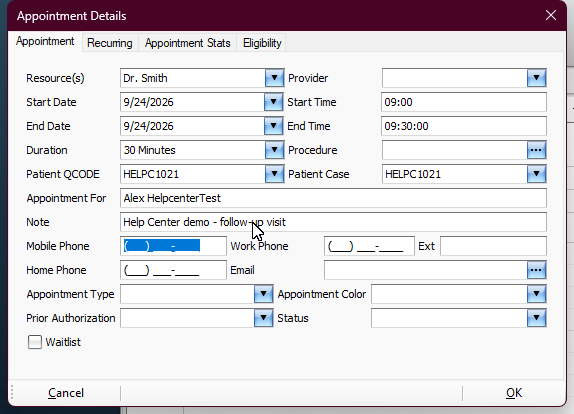Open the Provider dropdown arrow
Screen dimensions: 574x414
coord(536,78)
